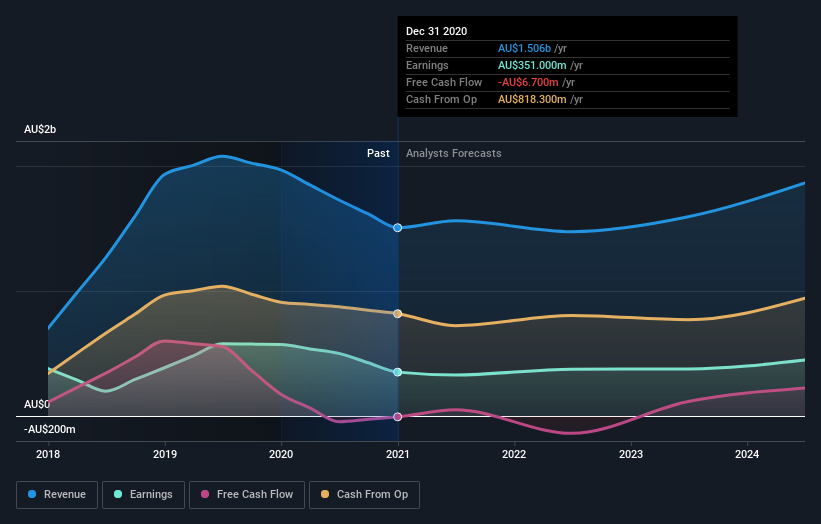This screenshot has width=821, height=524.
Task: Click the Revenue row label in tooltip
Action: (427, 48)
